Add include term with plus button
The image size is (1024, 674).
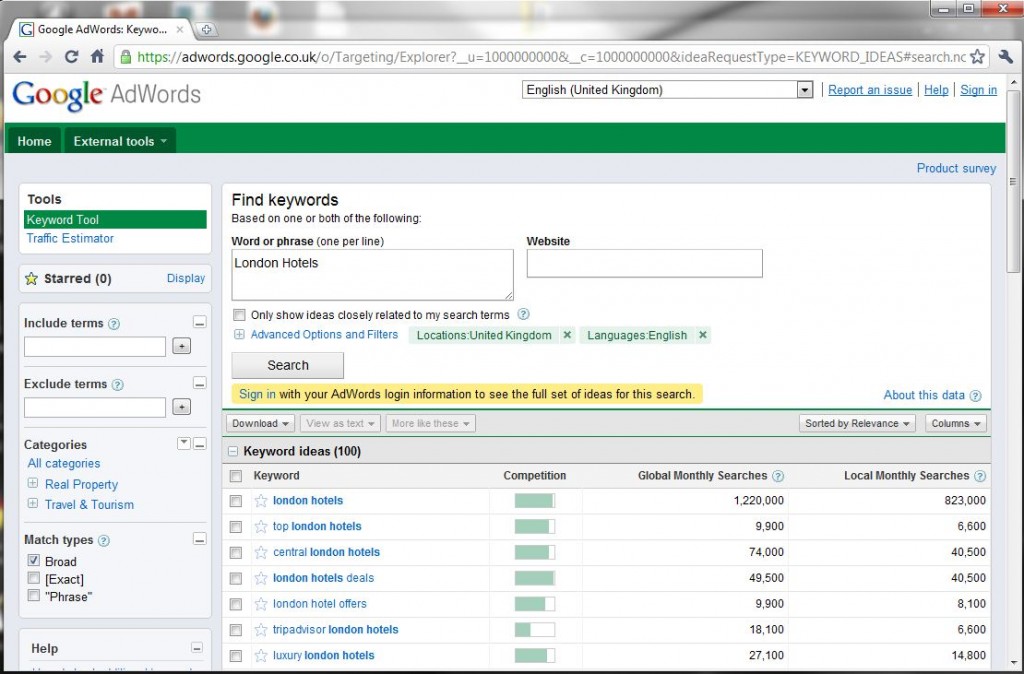click(x=182, y=346)
